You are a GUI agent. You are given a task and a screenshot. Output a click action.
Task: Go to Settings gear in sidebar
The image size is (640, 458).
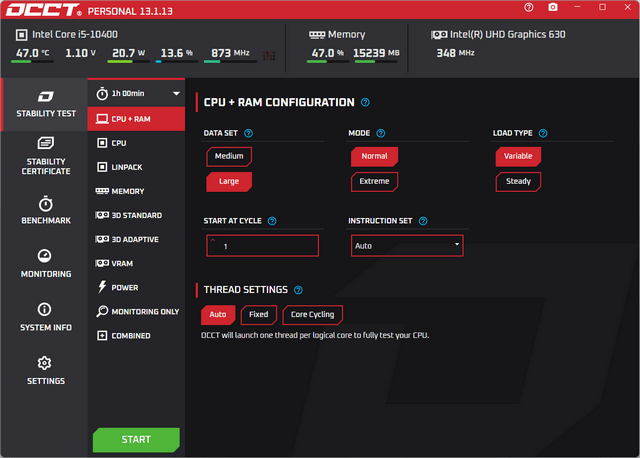coord(45,370)
